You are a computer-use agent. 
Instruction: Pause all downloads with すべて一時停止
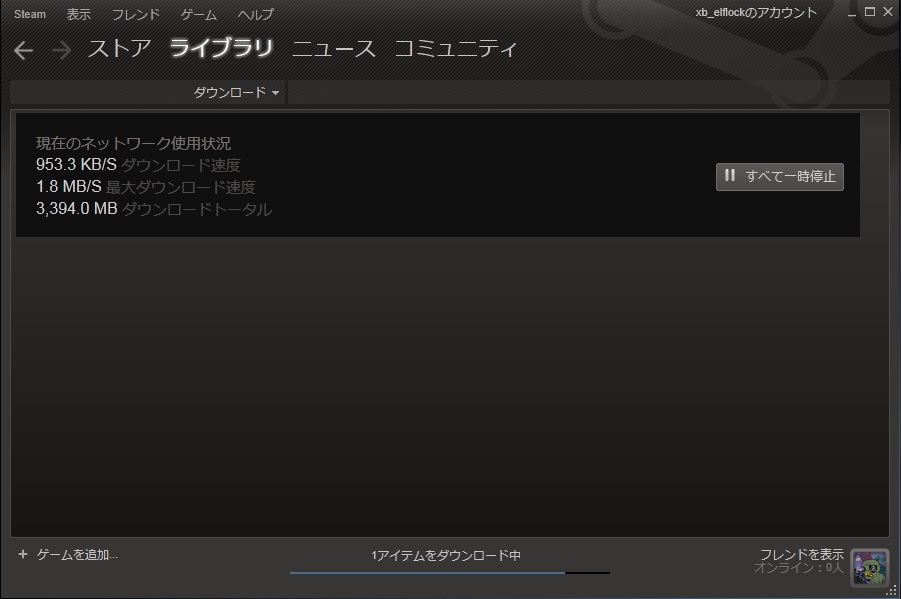pyautogui.click(x=780, y=176)
